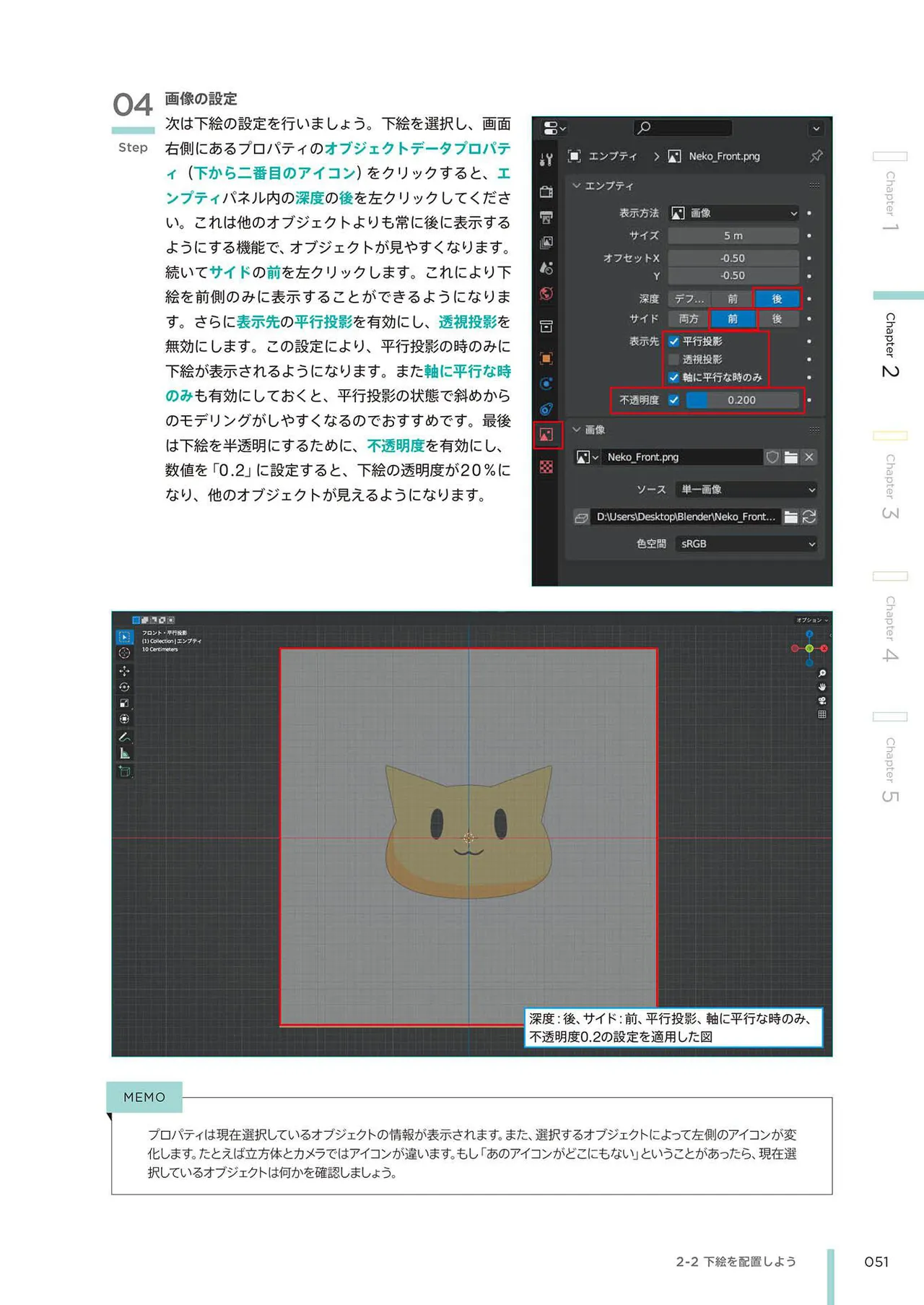Open the 色空間 dropdown showing sRGB
This screenshot has height=1305, width=924.
(x=746, y=544)
